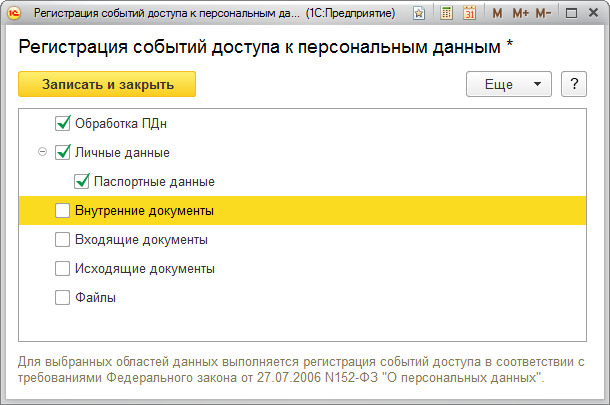Collapse the Личные данные tree node
The image size is (610, 405).
click(42, 153)
